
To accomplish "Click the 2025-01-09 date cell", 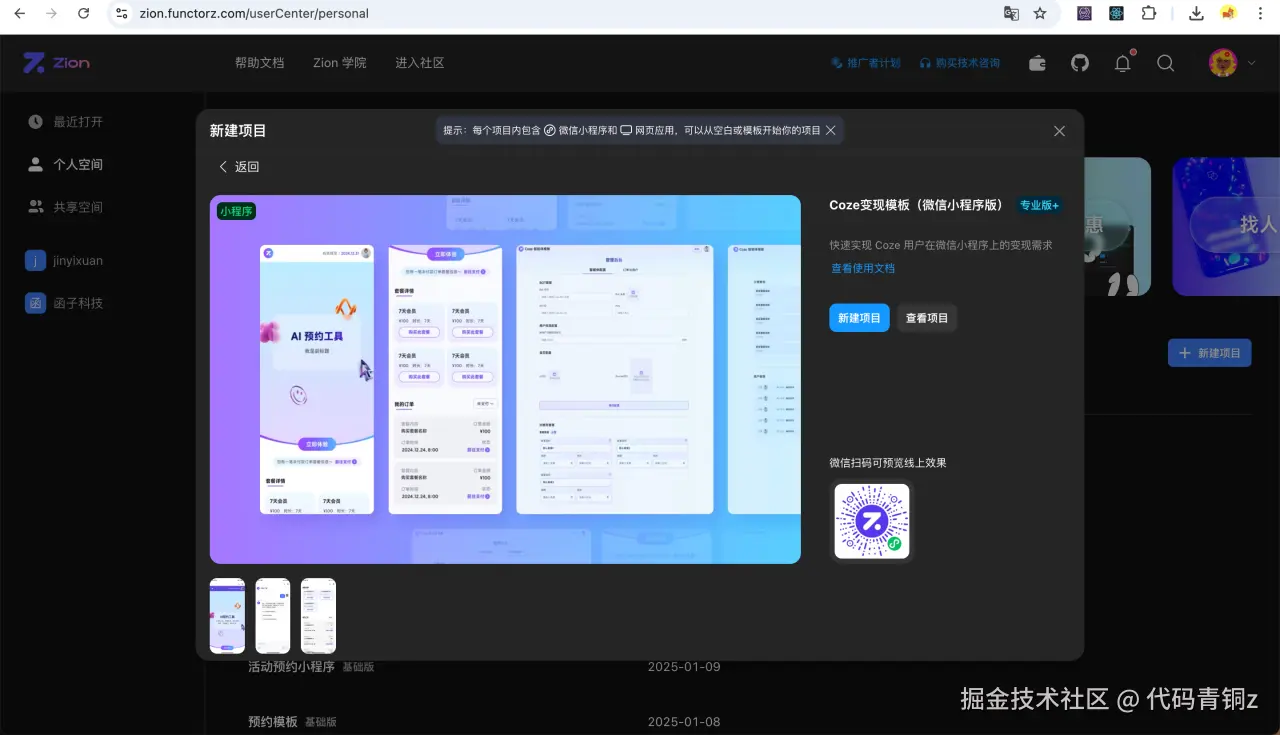I will pos(684,667).
